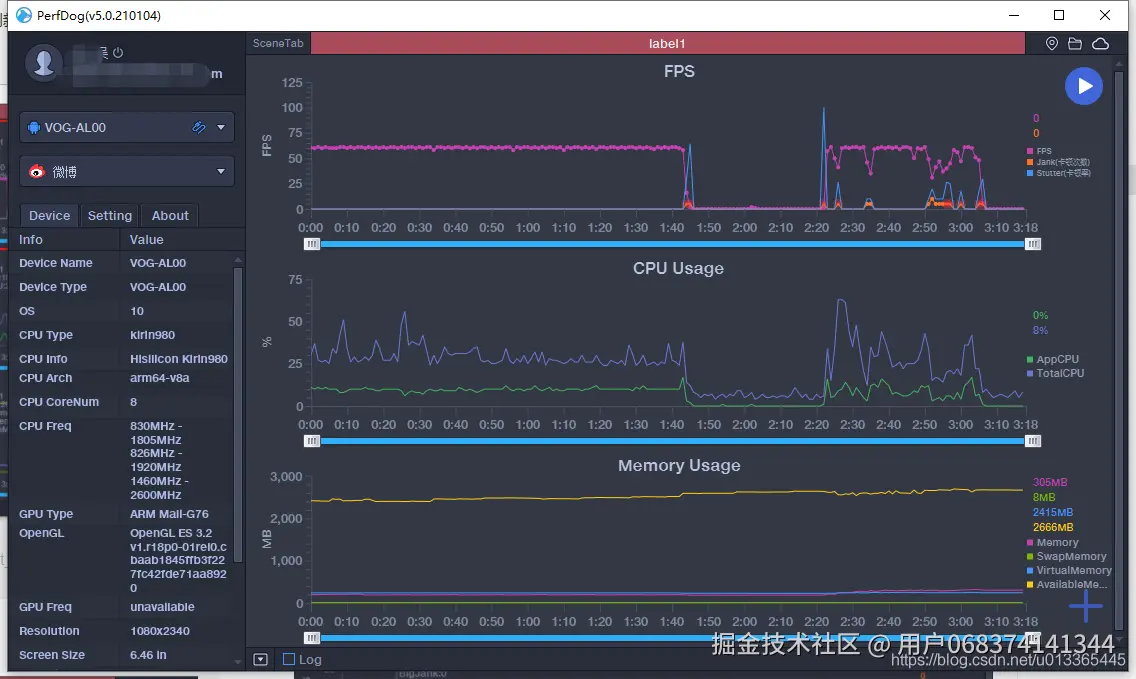Click the blue plus add-chart icon
This screenshot has height=679, width=1136.
click(1085, 606)
